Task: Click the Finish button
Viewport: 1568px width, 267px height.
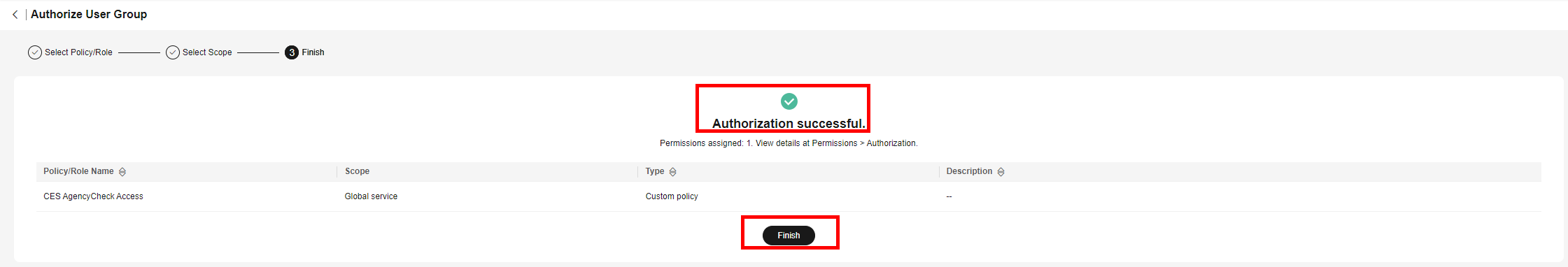Action: click(x=789, y=236)
